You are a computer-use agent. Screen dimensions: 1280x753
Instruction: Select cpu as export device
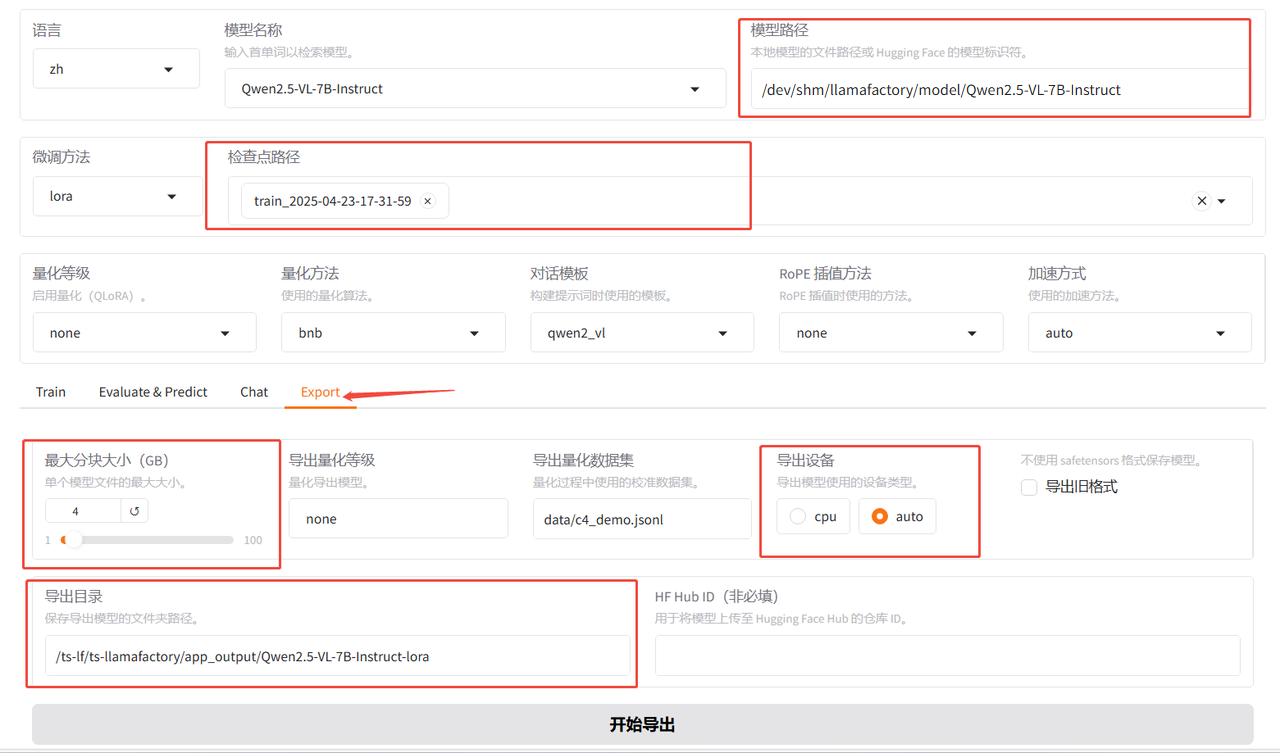(x=813, y=516)
